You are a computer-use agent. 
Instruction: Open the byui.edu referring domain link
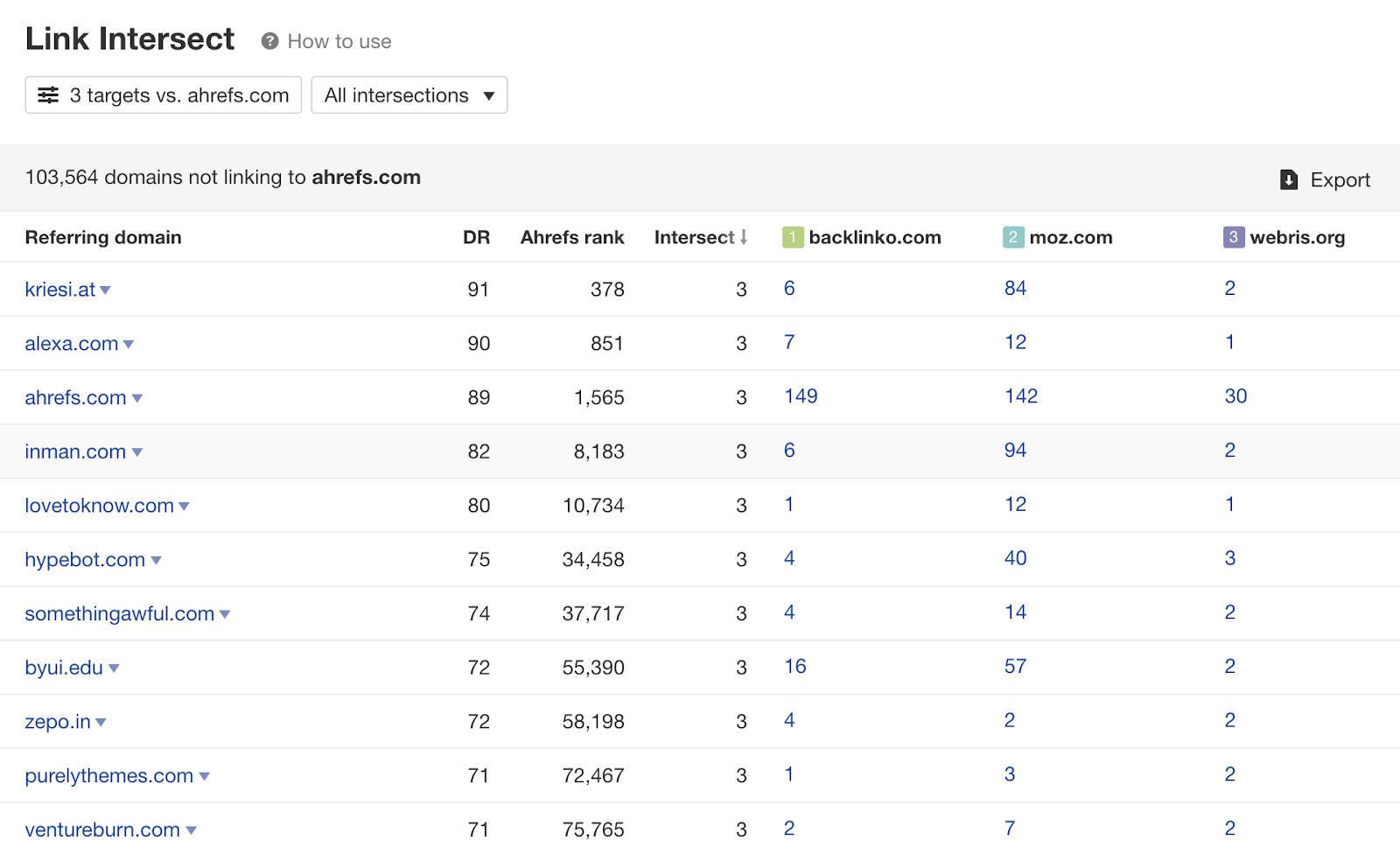point(64,668)
